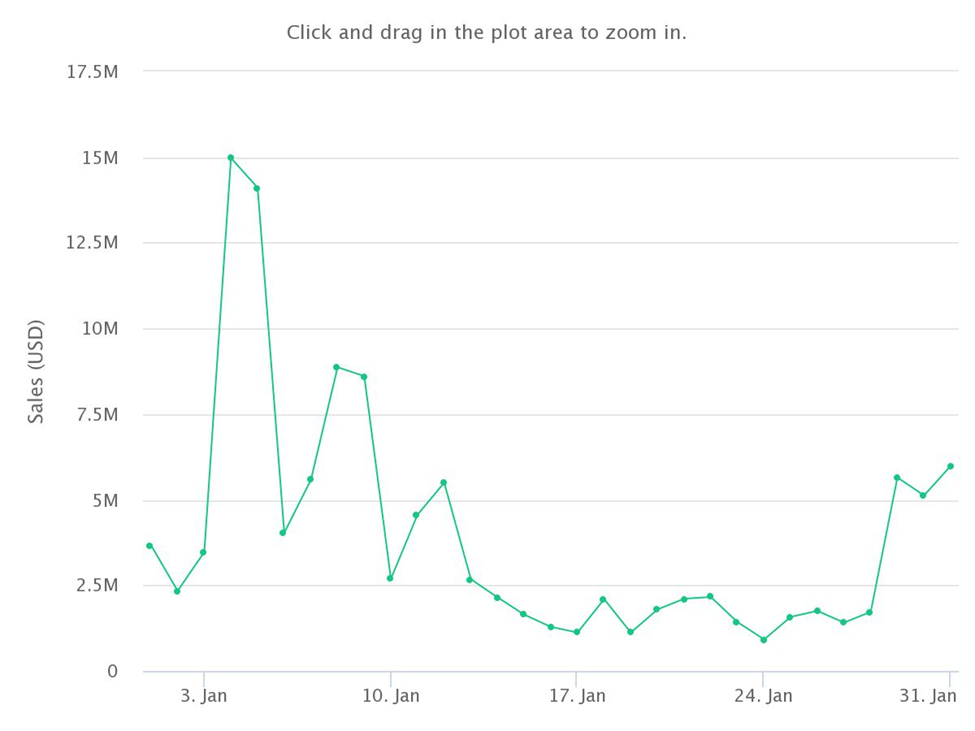The height and width of the screenshot is (731, 975).
Task: Click the chart subtitle about zooming in
Action: [487, 32]
